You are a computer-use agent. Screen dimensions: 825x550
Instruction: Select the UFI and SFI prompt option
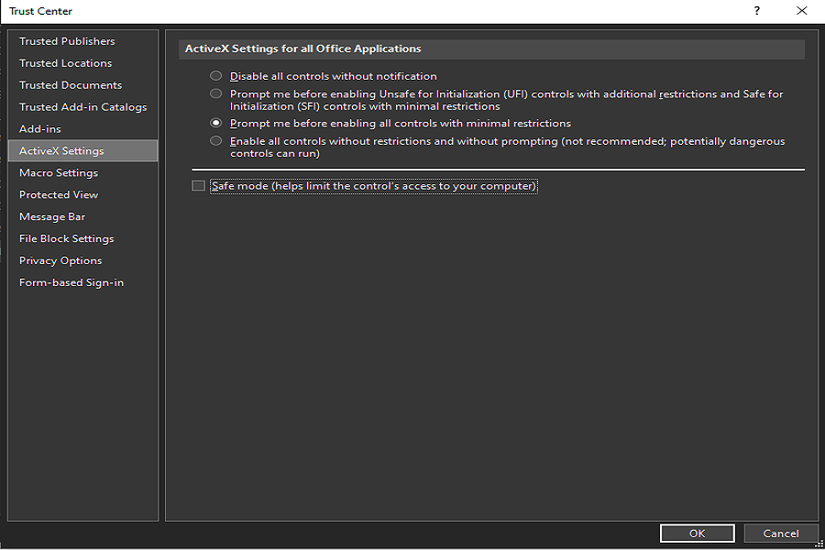pyautogui.click(x=216, y=94)
